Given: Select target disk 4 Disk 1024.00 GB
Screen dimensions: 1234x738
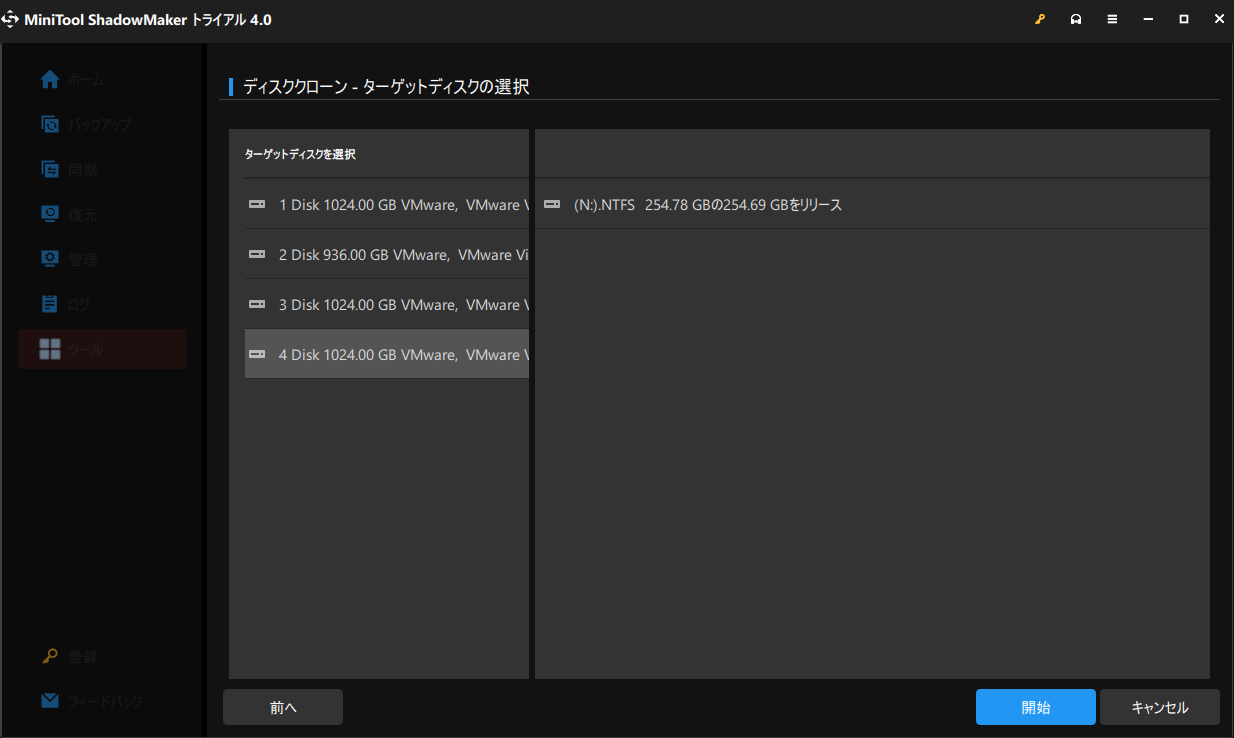Looking at the screenshot, I should pyautogui.click(x=387, y=354).
